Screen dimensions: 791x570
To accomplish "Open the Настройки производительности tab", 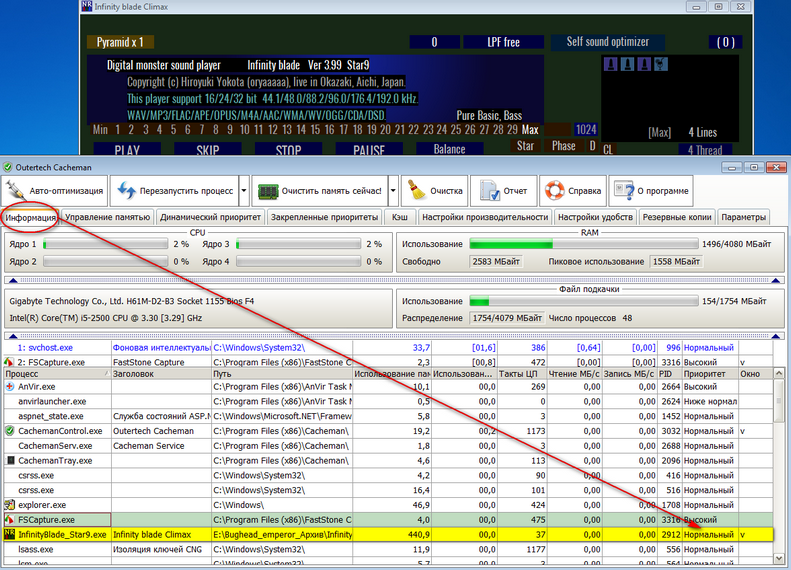I will [485, 217].
